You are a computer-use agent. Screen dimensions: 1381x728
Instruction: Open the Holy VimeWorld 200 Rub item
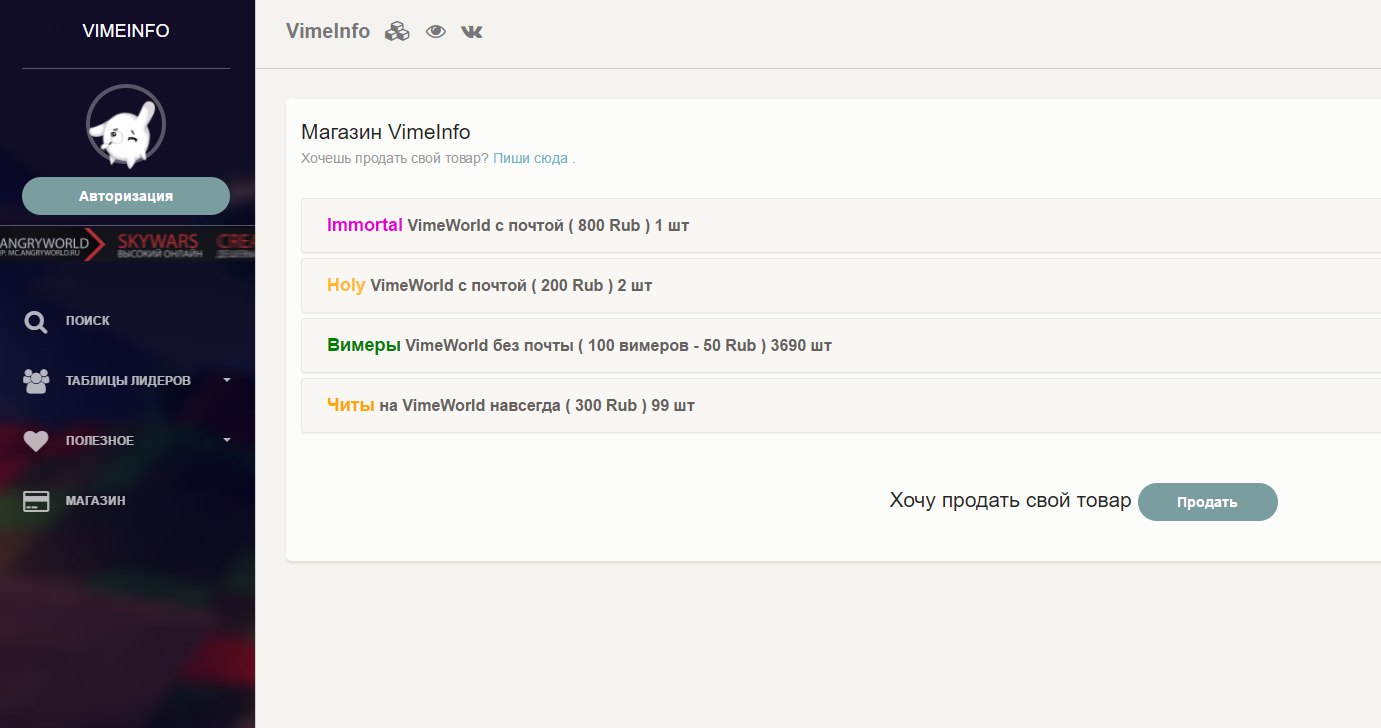[x=841, y=286]
